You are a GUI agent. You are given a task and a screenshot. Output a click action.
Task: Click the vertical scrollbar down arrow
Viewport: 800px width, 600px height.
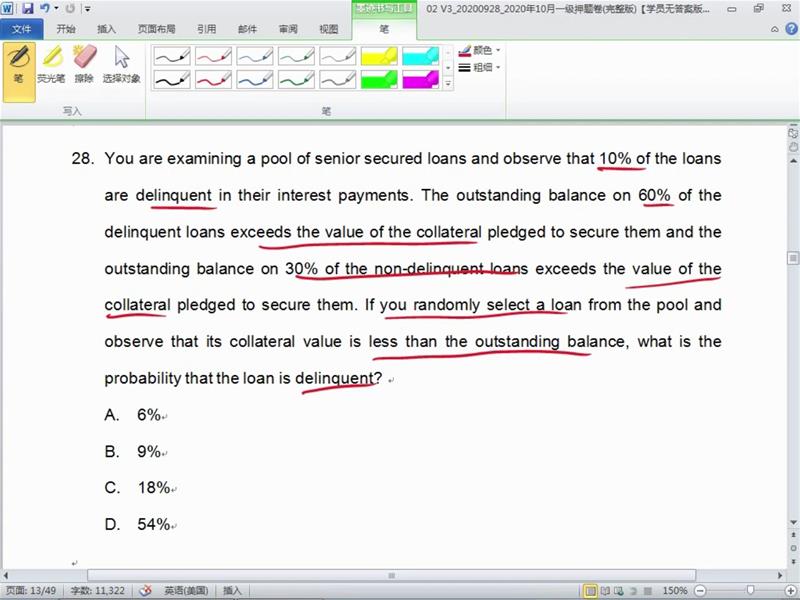pyautogui.click(x=793, y=522)
